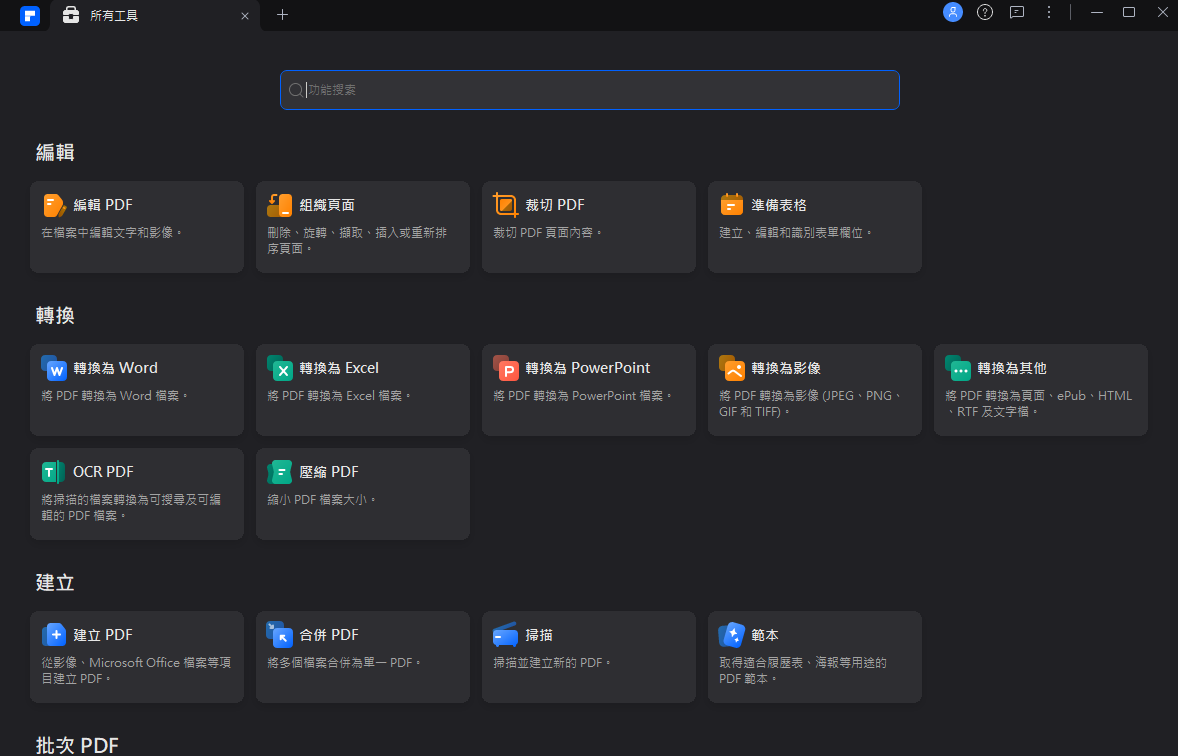Launch 裁切 PDF by its title
1178x756 pixels.
tap(555, 205)
